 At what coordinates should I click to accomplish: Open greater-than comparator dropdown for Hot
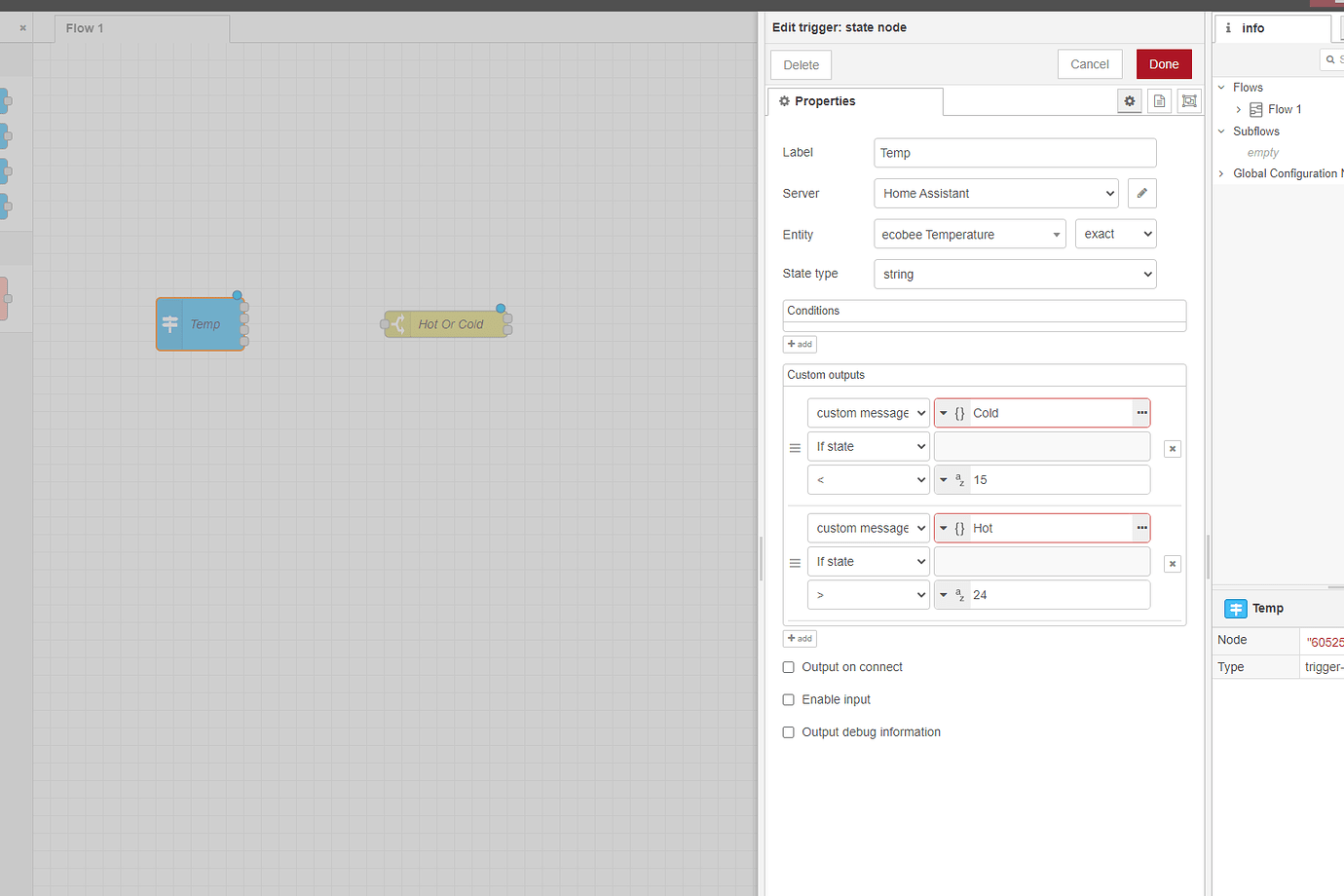868,595
